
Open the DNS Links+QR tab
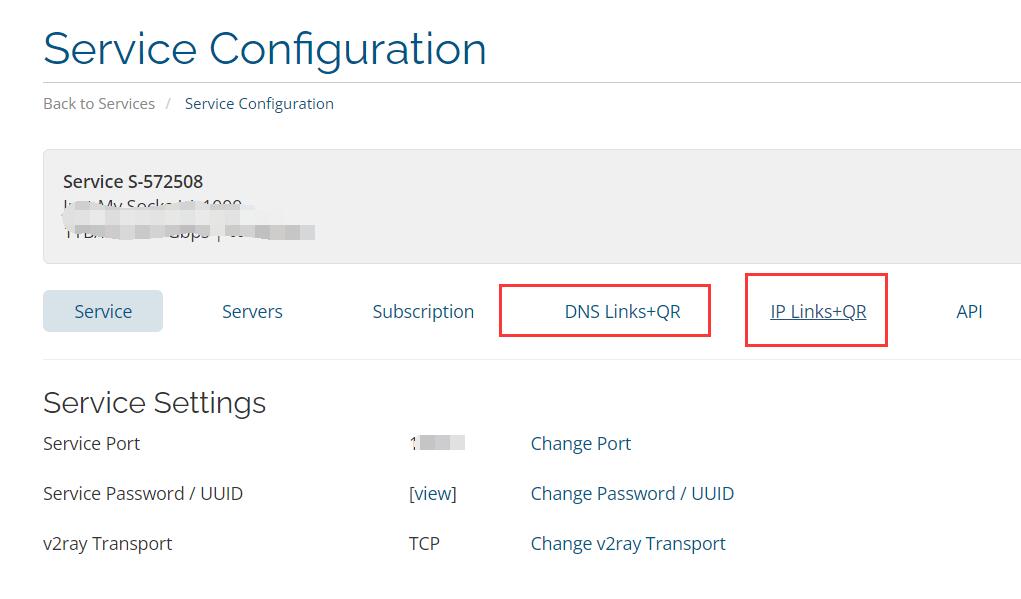point(622,311)
